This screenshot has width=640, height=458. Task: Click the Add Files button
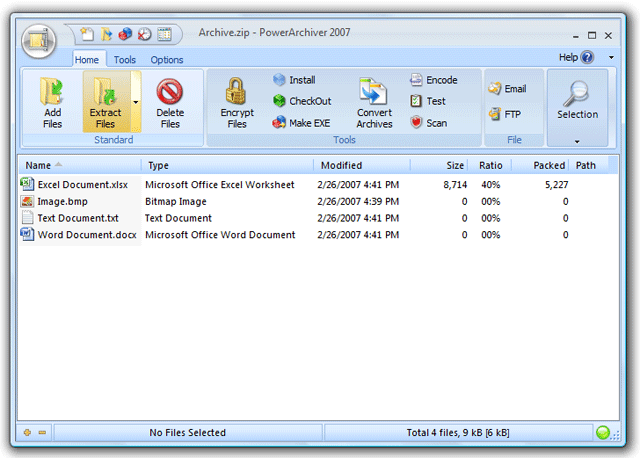[x=52, y=102]
